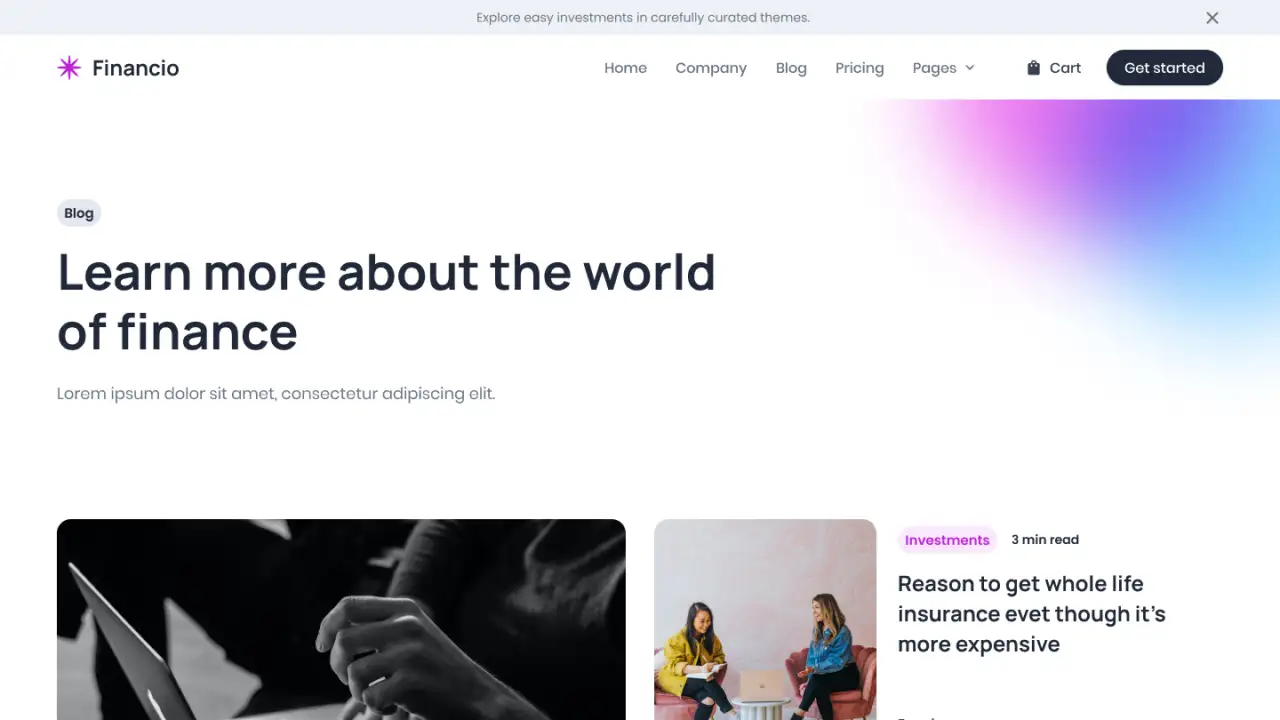Select Blog in the navigation bar

791,68
